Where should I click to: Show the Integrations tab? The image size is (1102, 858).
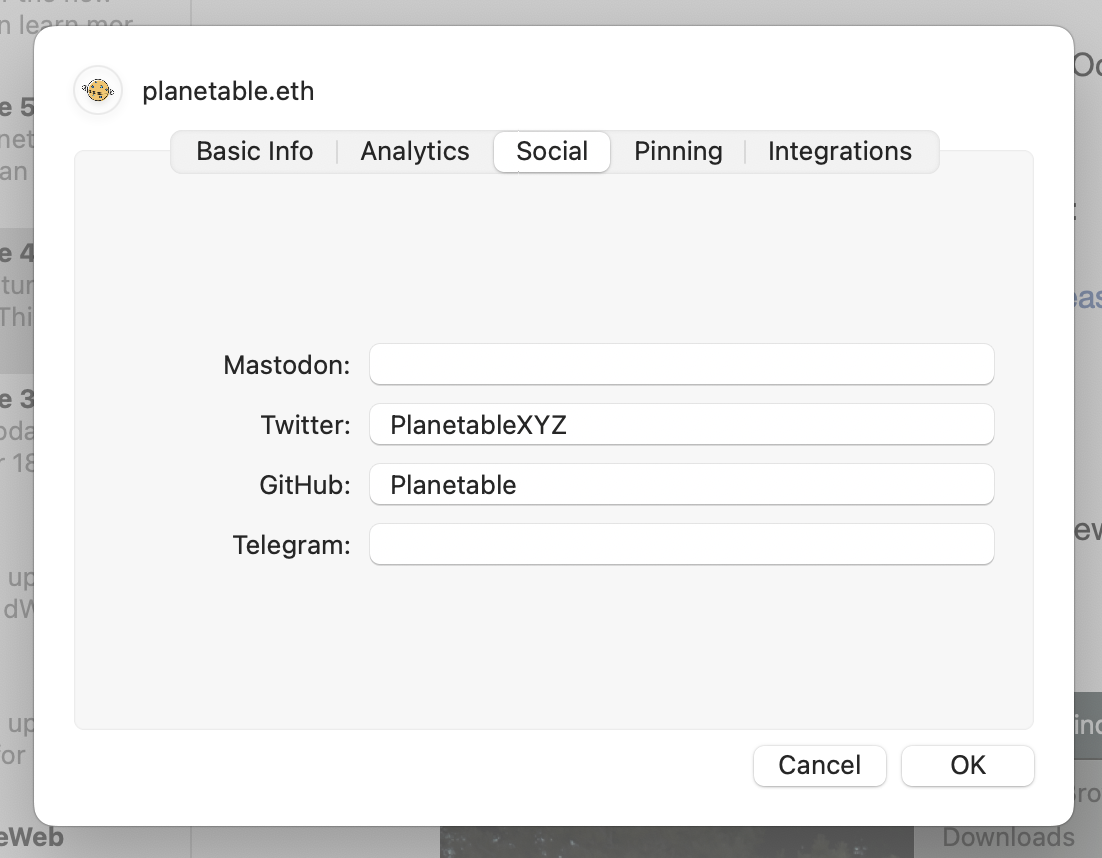tap(840, 152)
